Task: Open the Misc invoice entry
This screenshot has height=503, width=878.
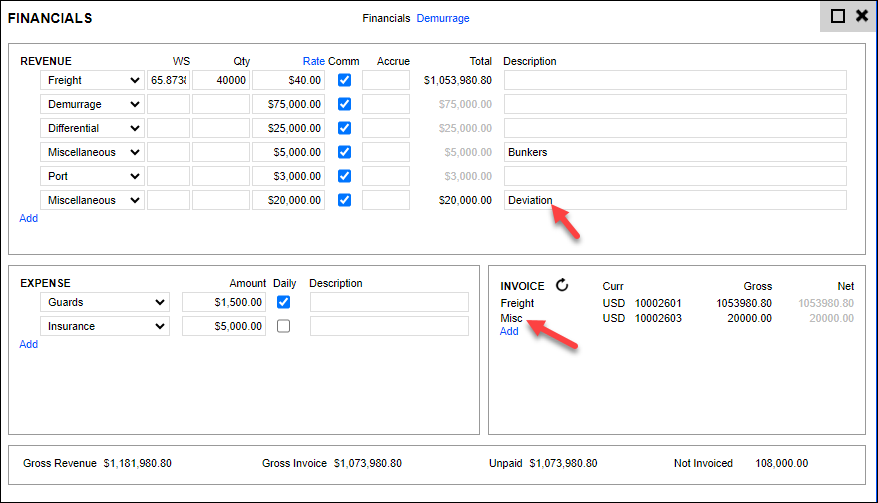Action: click(511, 318)
